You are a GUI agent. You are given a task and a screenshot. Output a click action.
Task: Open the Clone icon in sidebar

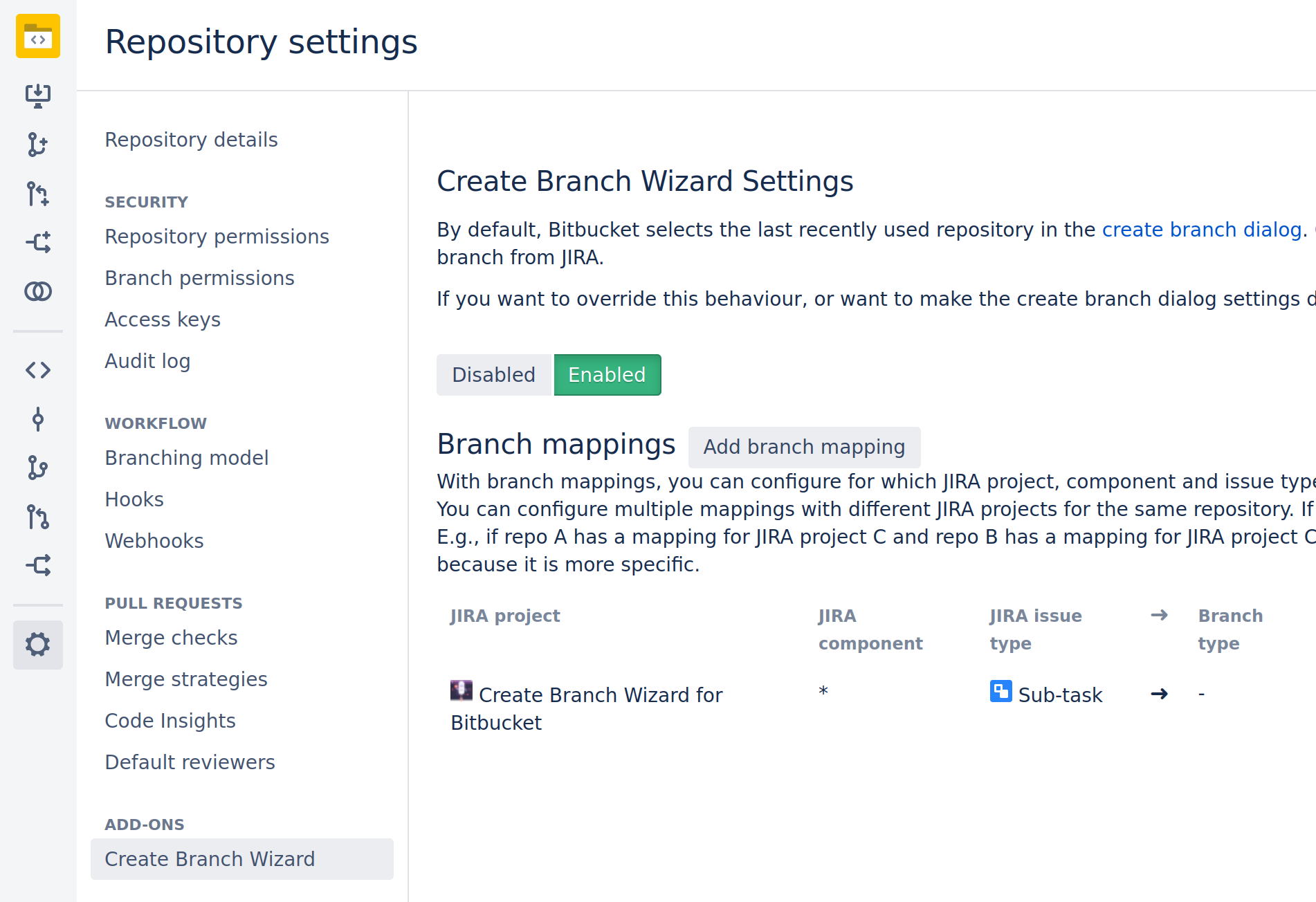[38, 95]
